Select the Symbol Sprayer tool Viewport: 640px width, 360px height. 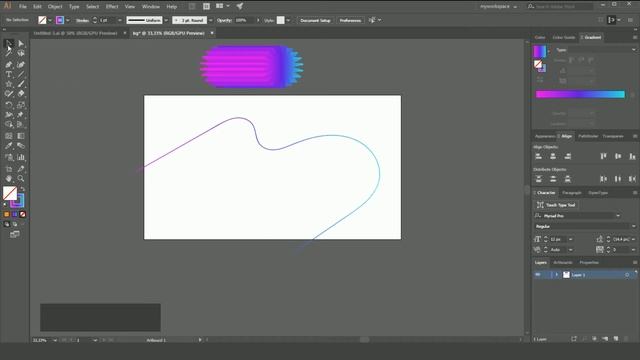[x=9, y=157]
